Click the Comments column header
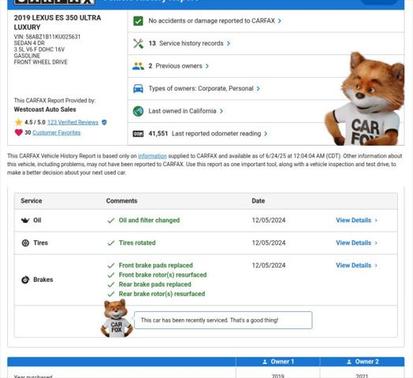 [x=122, y=201]
